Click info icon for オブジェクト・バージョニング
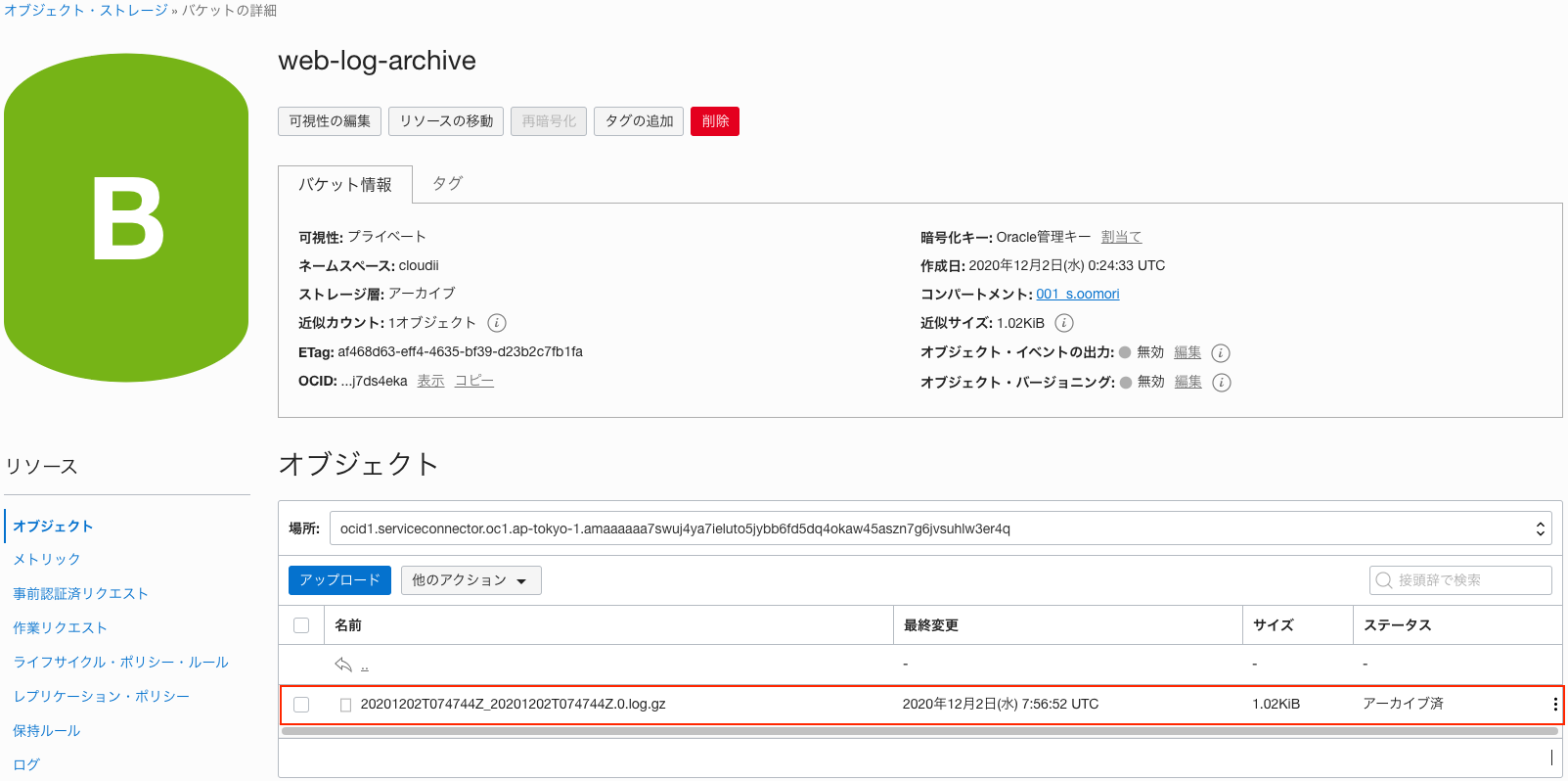1568x781 pixels. coord(1222,383)
